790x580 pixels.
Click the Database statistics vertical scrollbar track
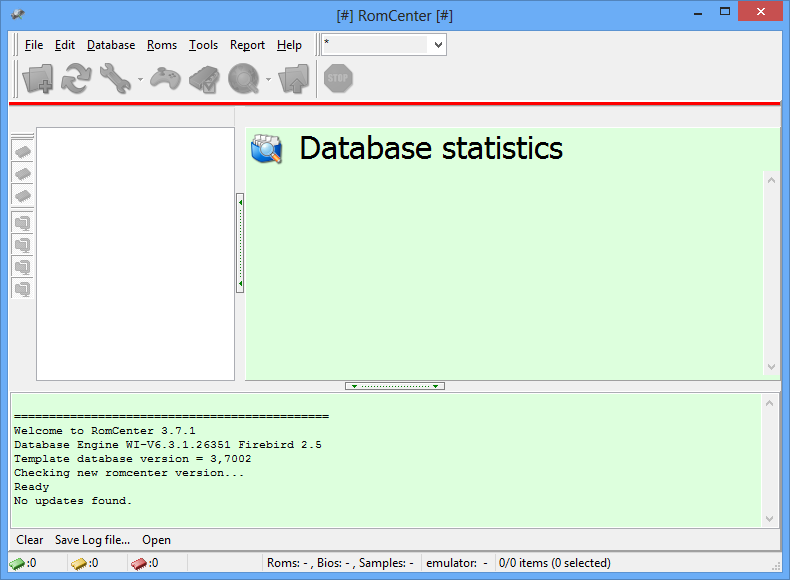tap(770, 270)
